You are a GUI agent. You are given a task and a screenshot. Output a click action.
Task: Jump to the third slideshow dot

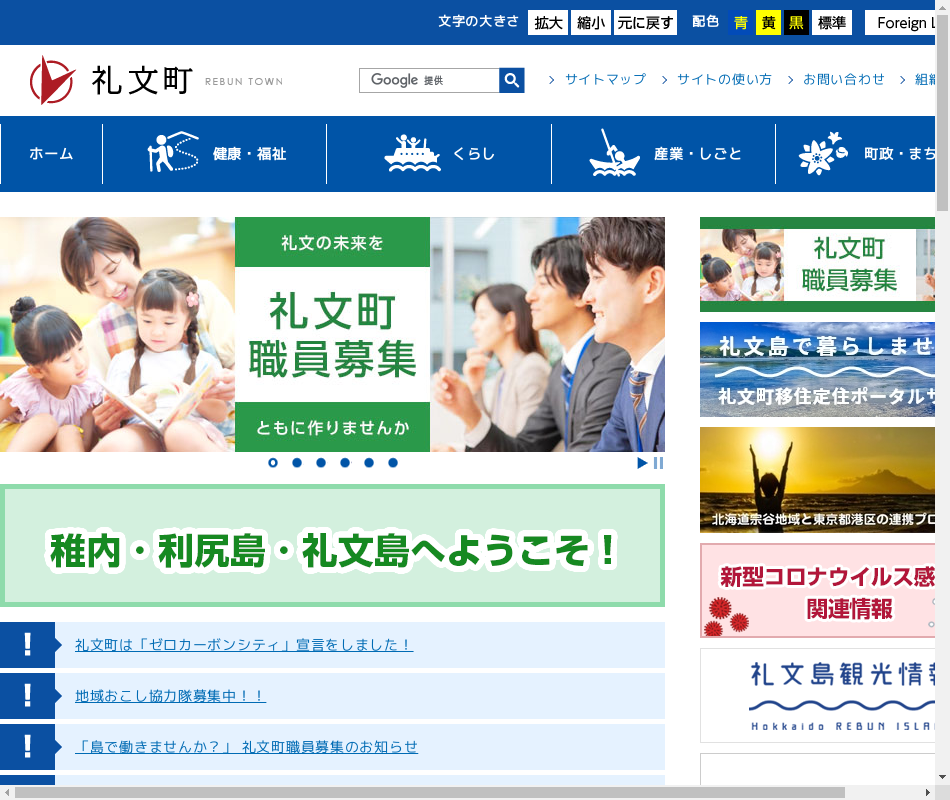pos(321,463)
